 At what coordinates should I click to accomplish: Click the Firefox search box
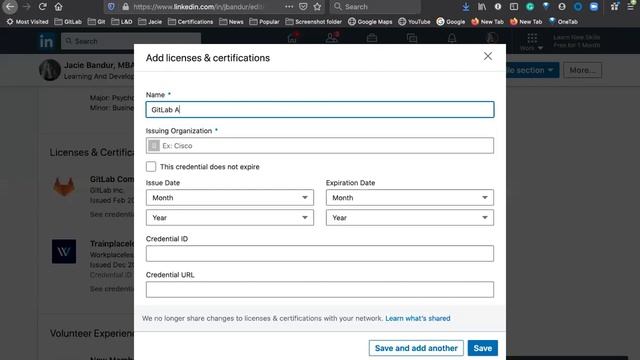click(375, 7)
